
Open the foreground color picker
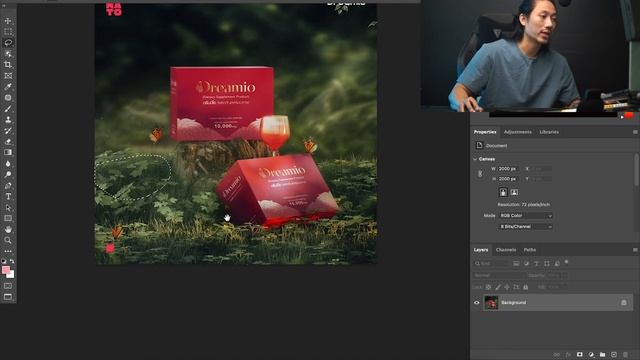pos(5,270)
